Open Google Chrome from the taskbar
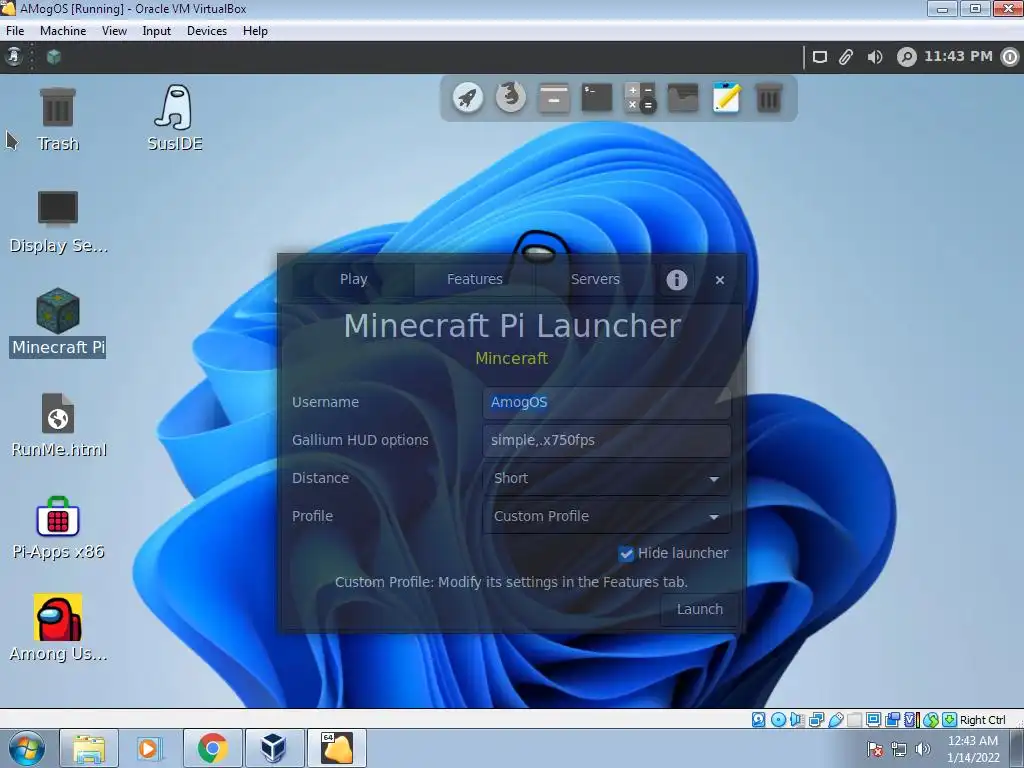The image size is (1024, 768). [212, 748]
